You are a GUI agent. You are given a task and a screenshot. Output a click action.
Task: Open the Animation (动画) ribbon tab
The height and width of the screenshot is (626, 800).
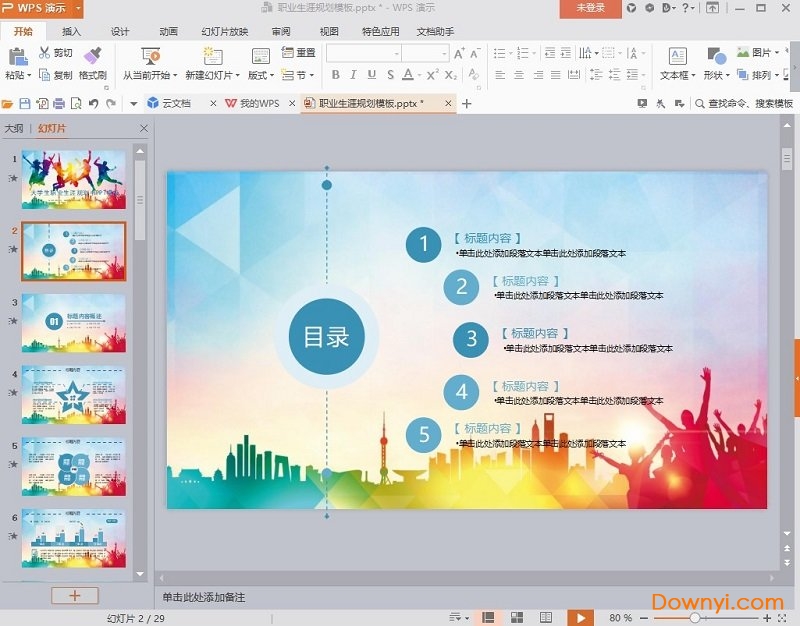[168, 31]
